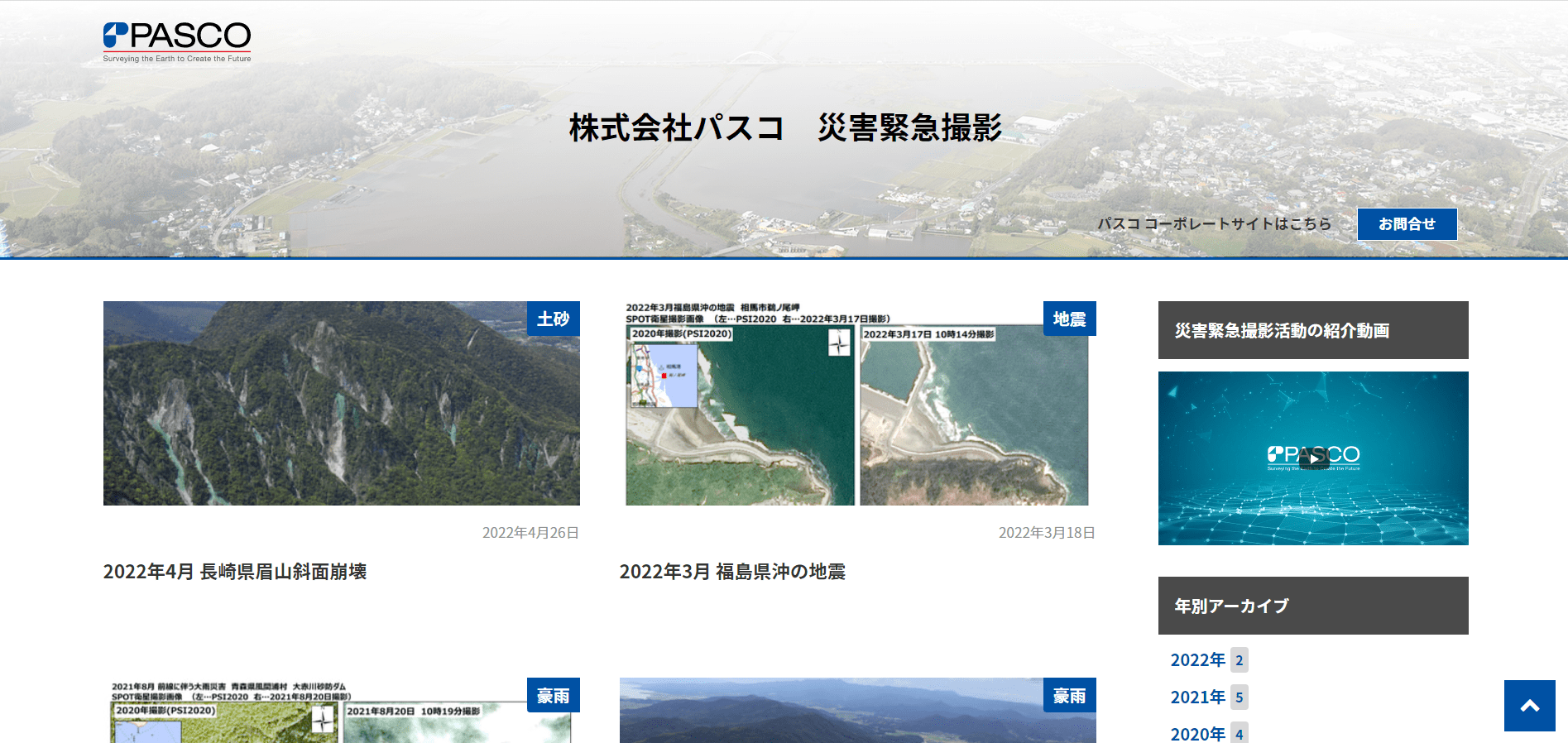Open the 2021年8月 大雨災害 satellite image thumbnail
Viewport: 1568px width, 743px height.
point(342,711)
